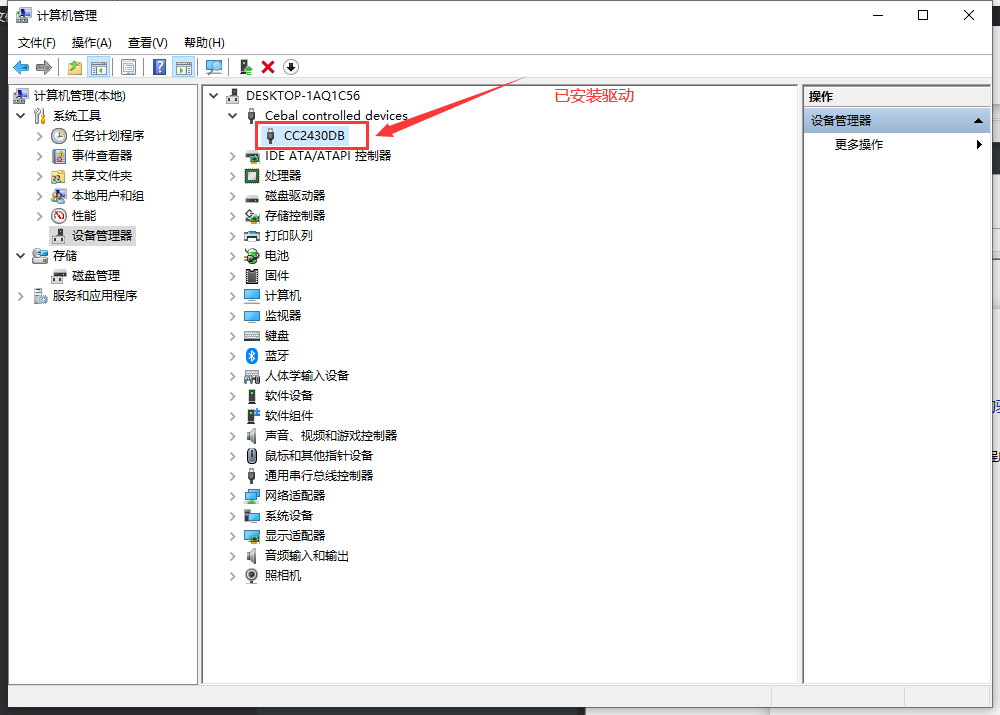This screenshot has height=715, width=1000.
Task: Click the Properties toolbar icon
Action: pyautogui.click(x=128, y=67)
